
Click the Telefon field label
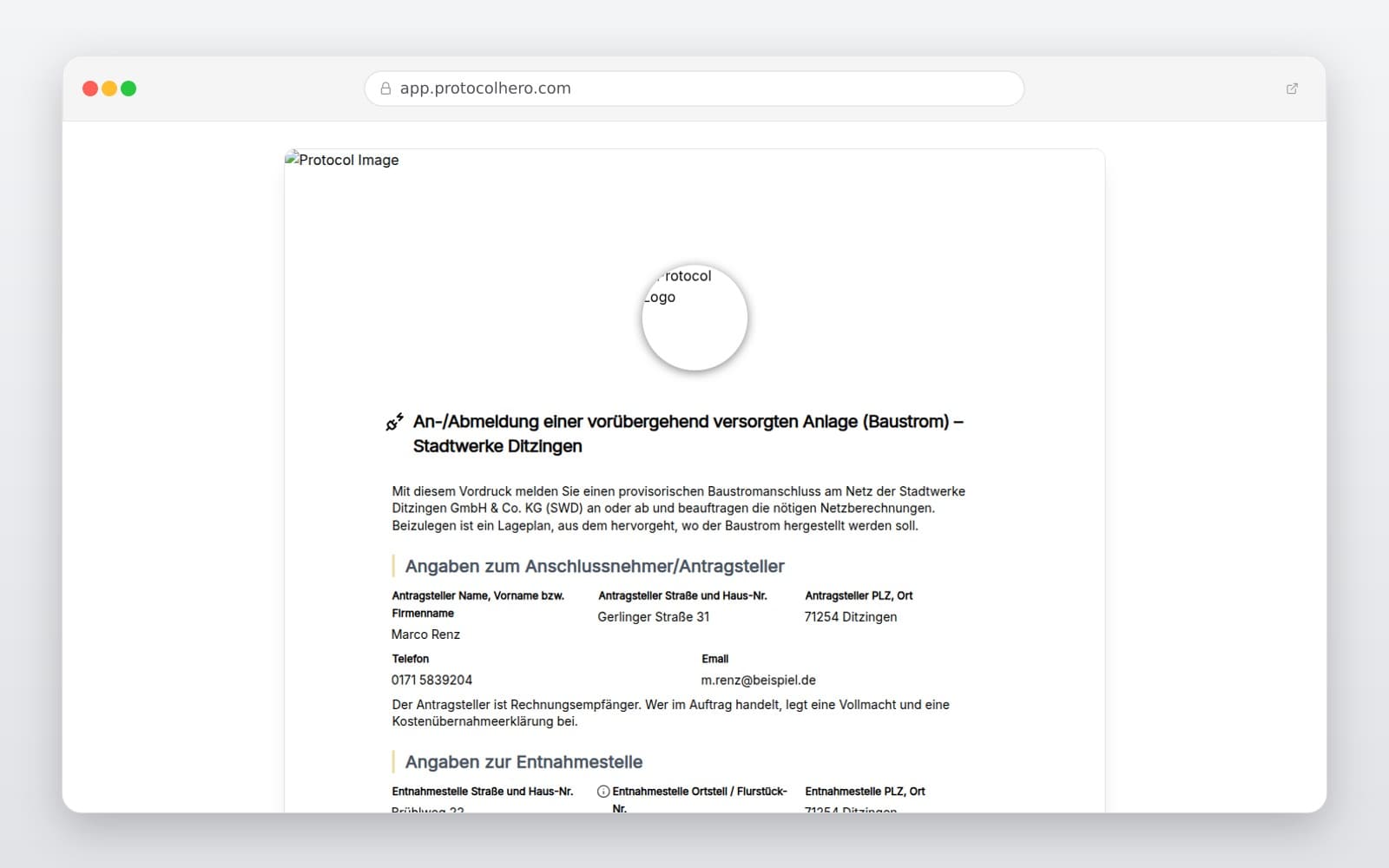point(411,659)
